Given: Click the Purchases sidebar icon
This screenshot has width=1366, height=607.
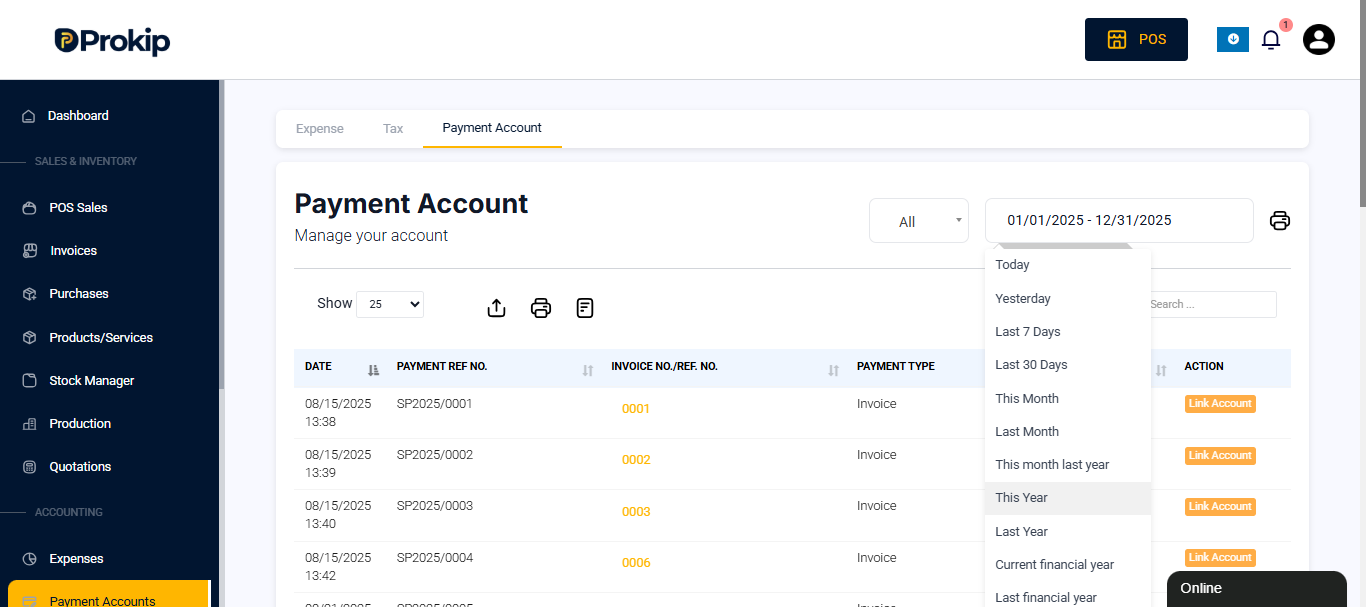Looking at the screenshot, I should 30,294.
